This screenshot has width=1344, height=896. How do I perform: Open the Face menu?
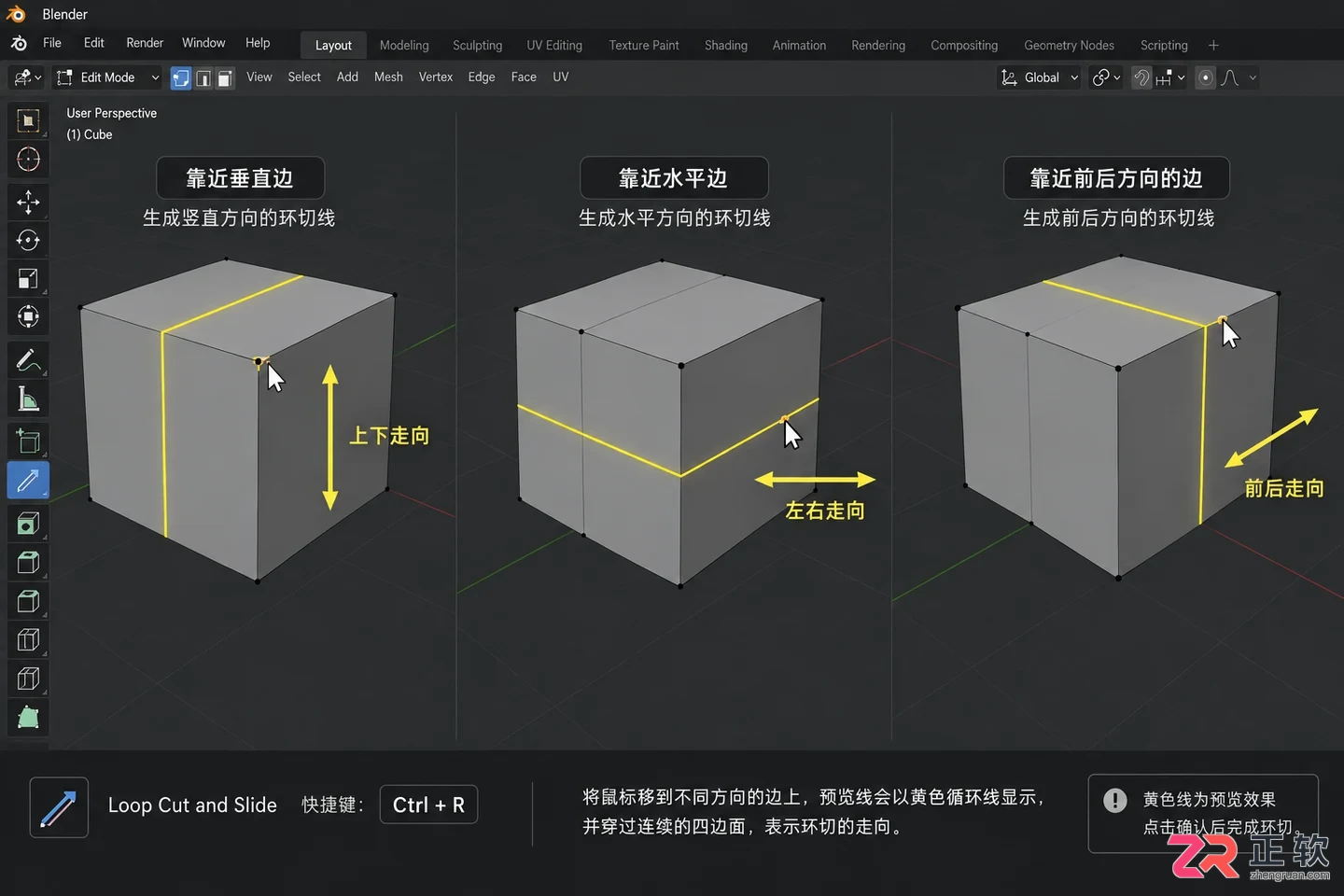pyautogui.click(x=524, y=77)
